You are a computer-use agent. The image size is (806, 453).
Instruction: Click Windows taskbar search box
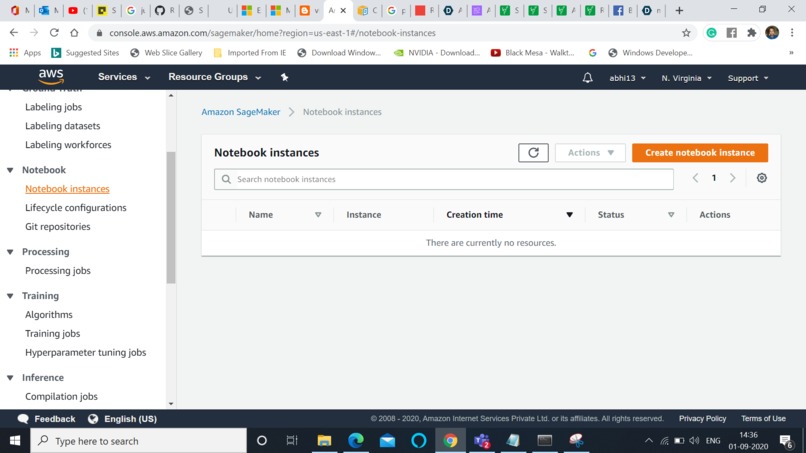coord(139,441)
